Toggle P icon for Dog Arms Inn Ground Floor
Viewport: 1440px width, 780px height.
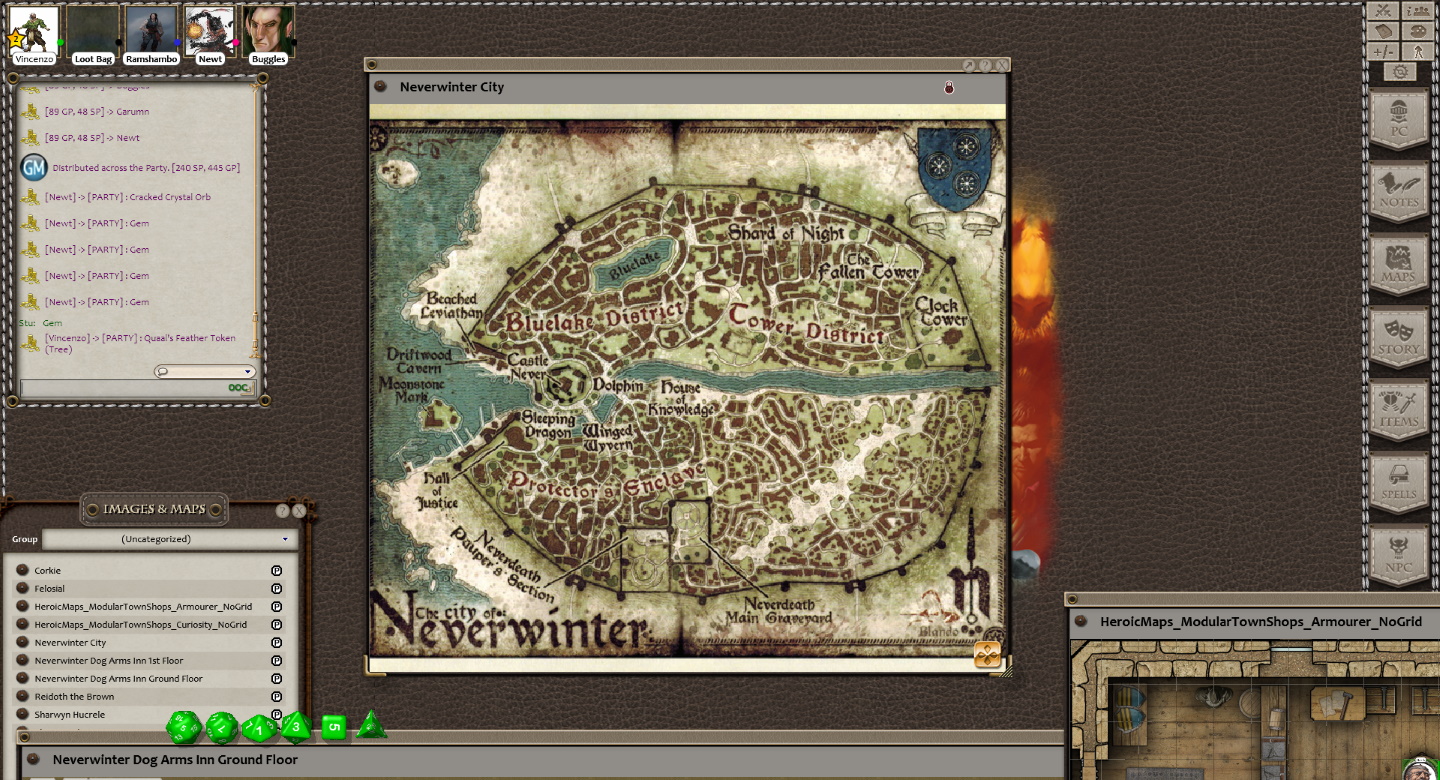tap(277, 679)
